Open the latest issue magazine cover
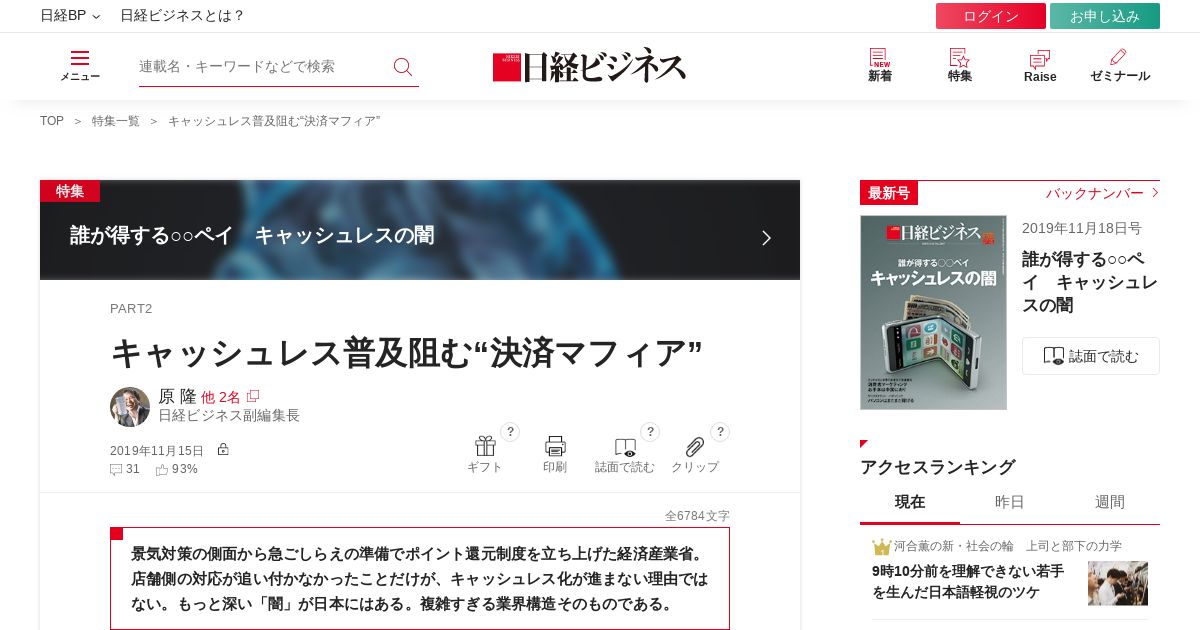This screenshot has width=1200, height=630. pos(933,312)
